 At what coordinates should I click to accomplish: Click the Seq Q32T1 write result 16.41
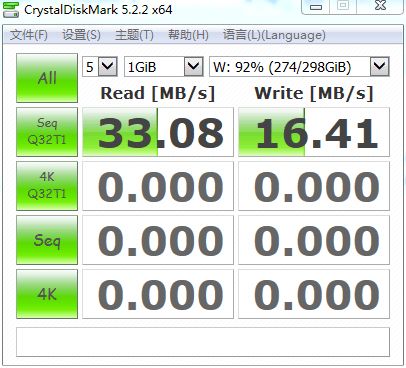(314, 132)
